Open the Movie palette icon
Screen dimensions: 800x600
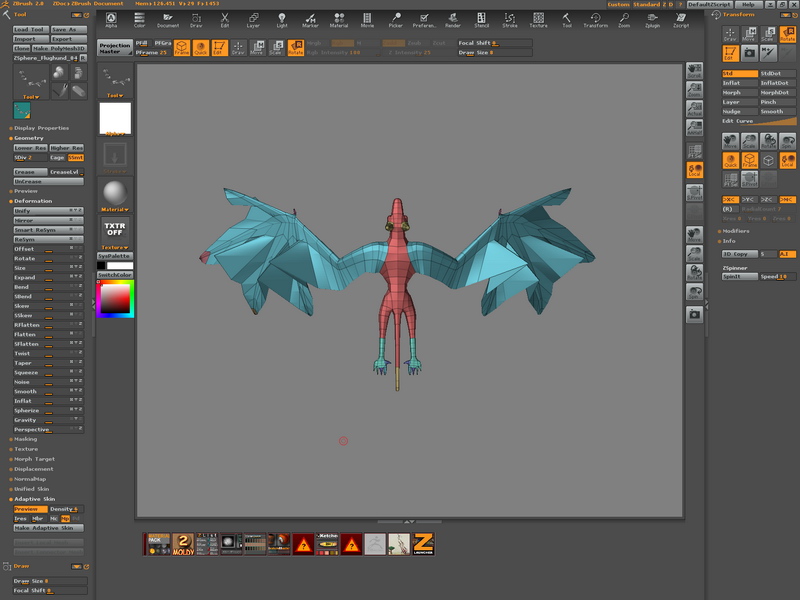click(367, 19)
